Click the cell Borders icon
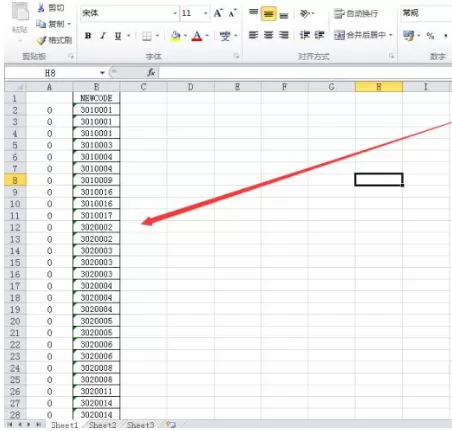Screen dimensions: 452x431 point(147,36)
